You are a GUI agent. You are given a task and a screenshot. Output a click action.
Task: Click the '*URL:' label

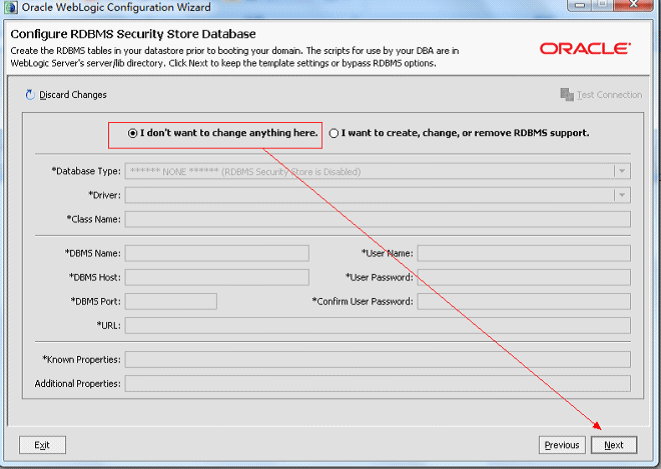[x=109, y=325]
